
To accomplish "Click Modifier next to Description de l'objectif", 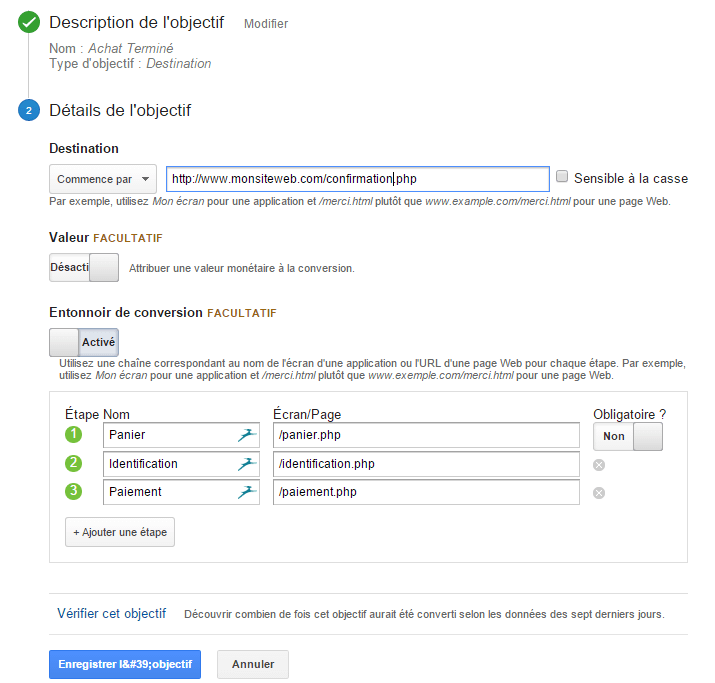I will pos(266,23).
